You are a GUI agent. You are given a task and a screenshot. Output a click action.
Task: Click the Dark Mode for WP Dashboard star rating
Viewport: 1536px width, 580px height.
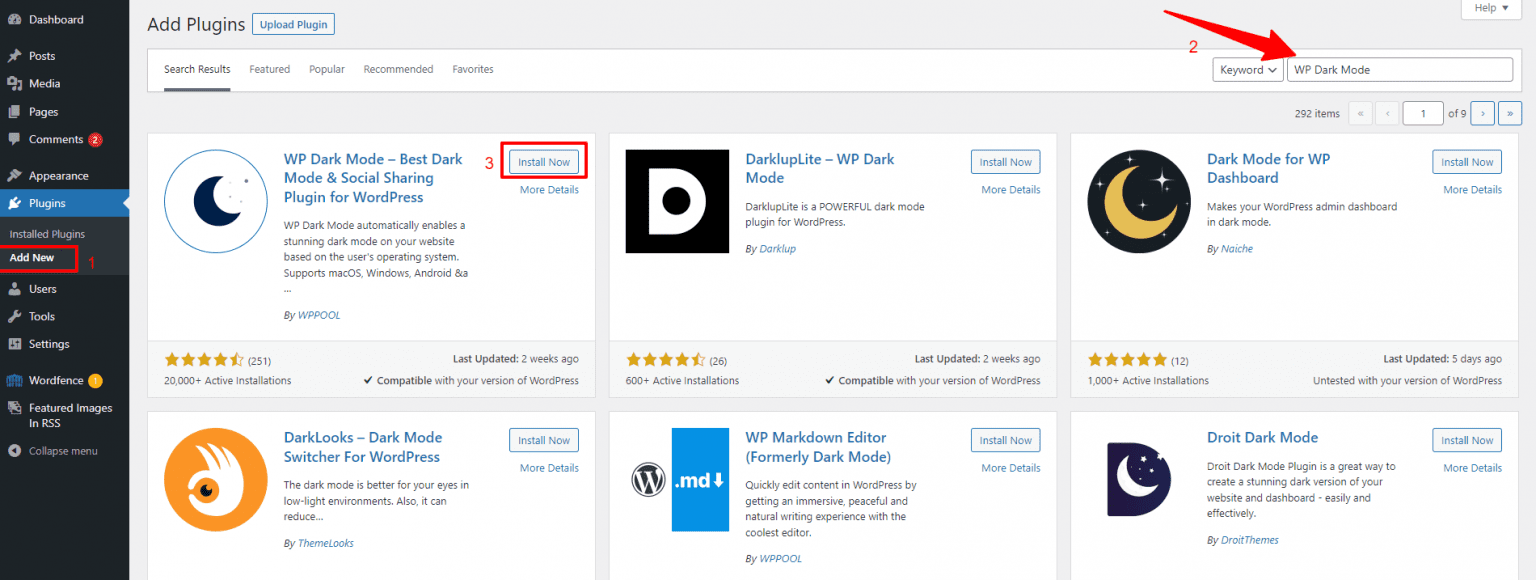1127,360
